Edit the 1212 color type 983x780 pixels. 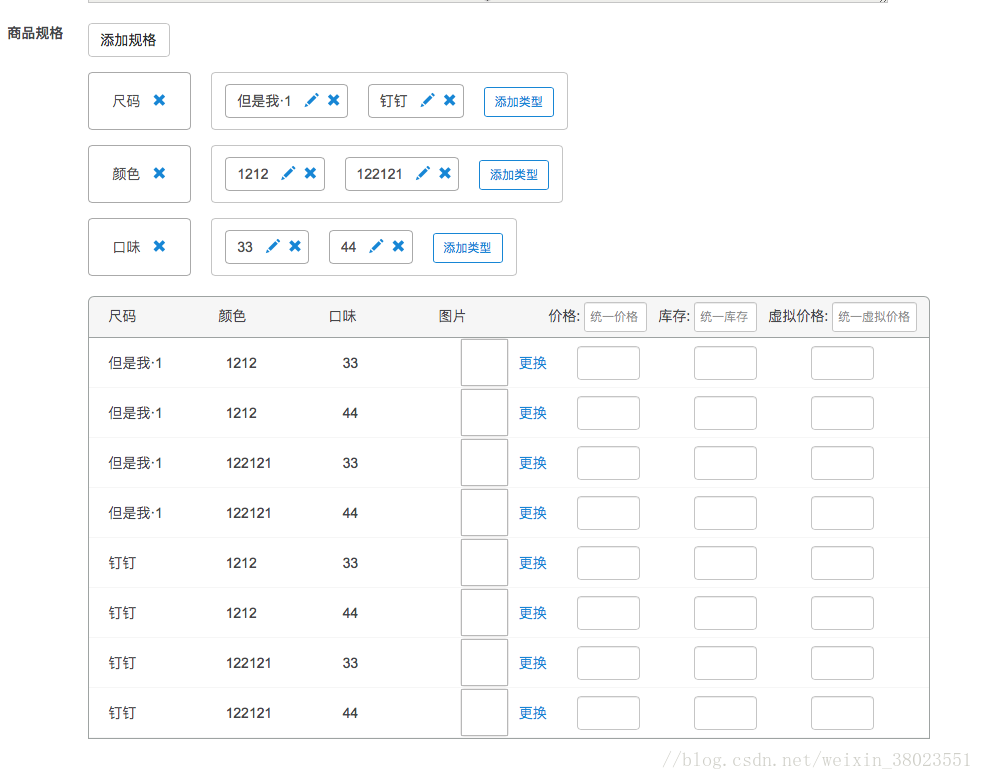click(x=288, y=173)
